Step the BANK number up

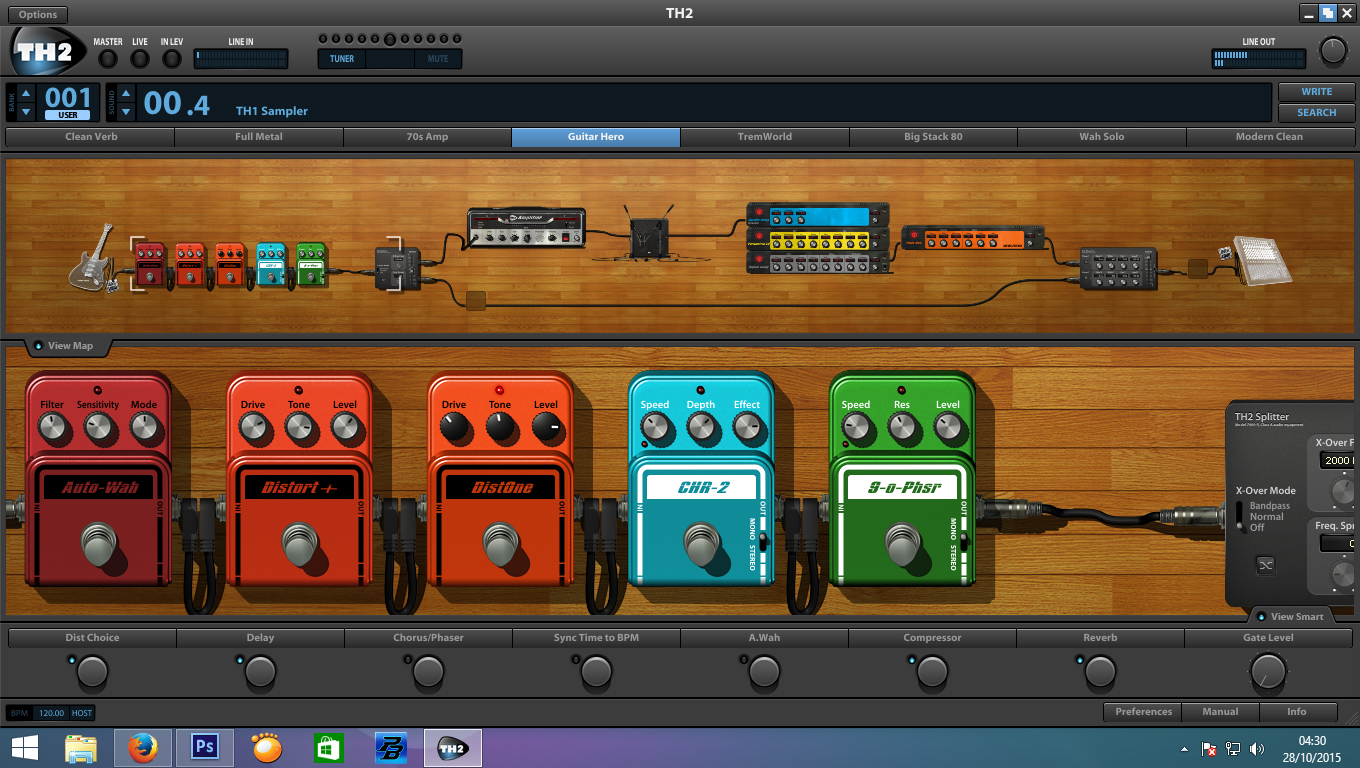[27, 93]
